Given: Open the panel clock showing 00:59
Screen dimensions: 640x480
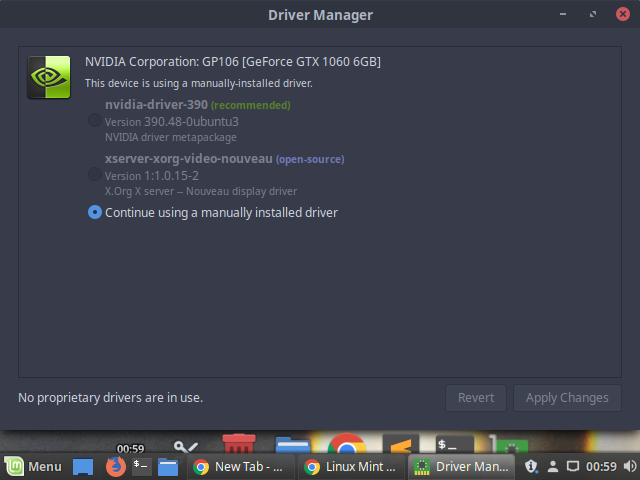Looking at the screenshot, I should coord(601,466).
